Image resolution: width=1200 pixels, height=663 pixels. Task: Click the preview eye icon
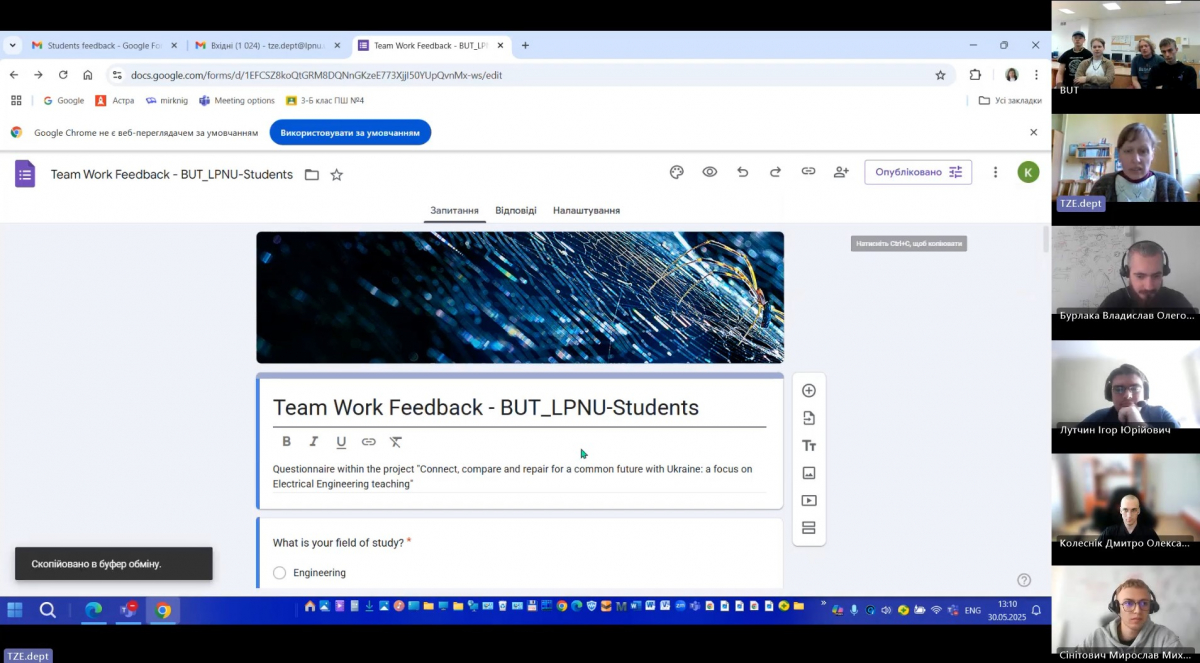tap(709, 172)
